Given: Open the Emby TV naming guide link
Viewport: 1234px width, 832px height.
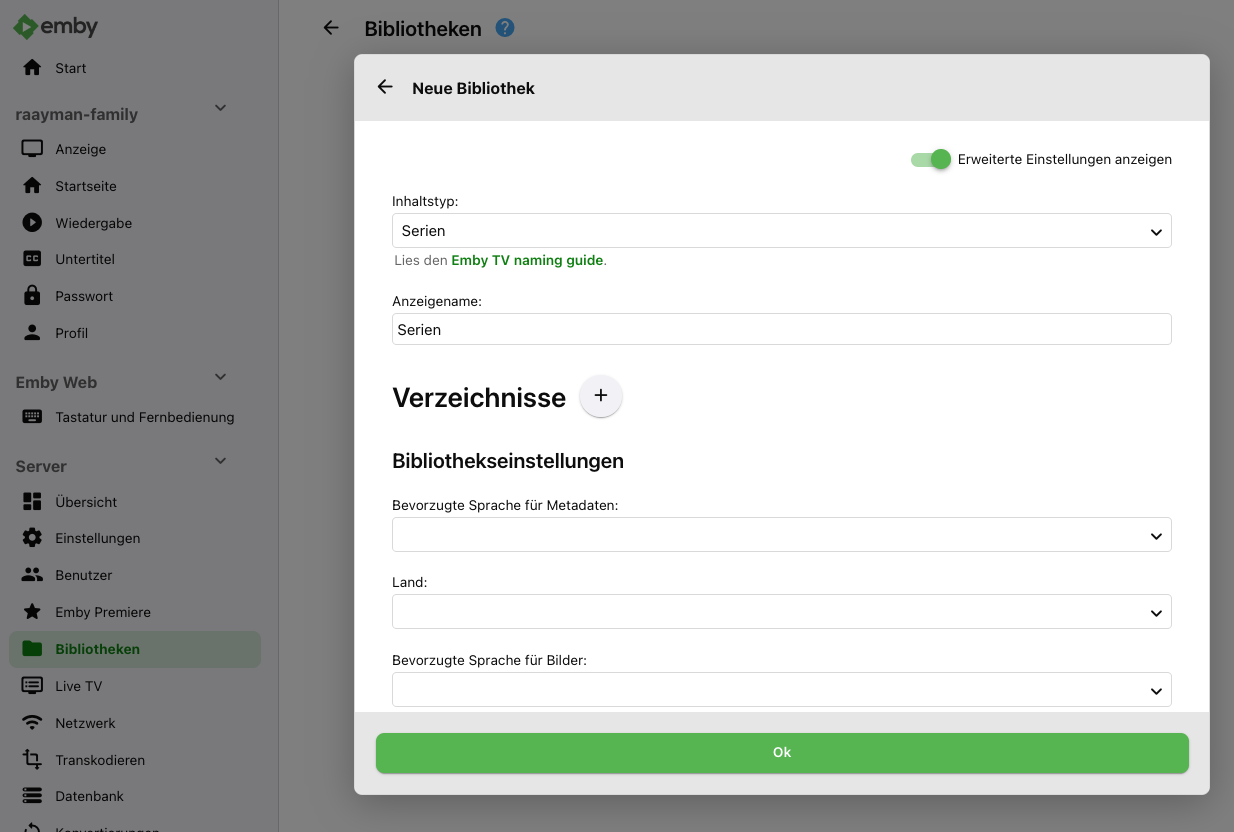Looking at the screenshot, I should (x=527, y=260).
